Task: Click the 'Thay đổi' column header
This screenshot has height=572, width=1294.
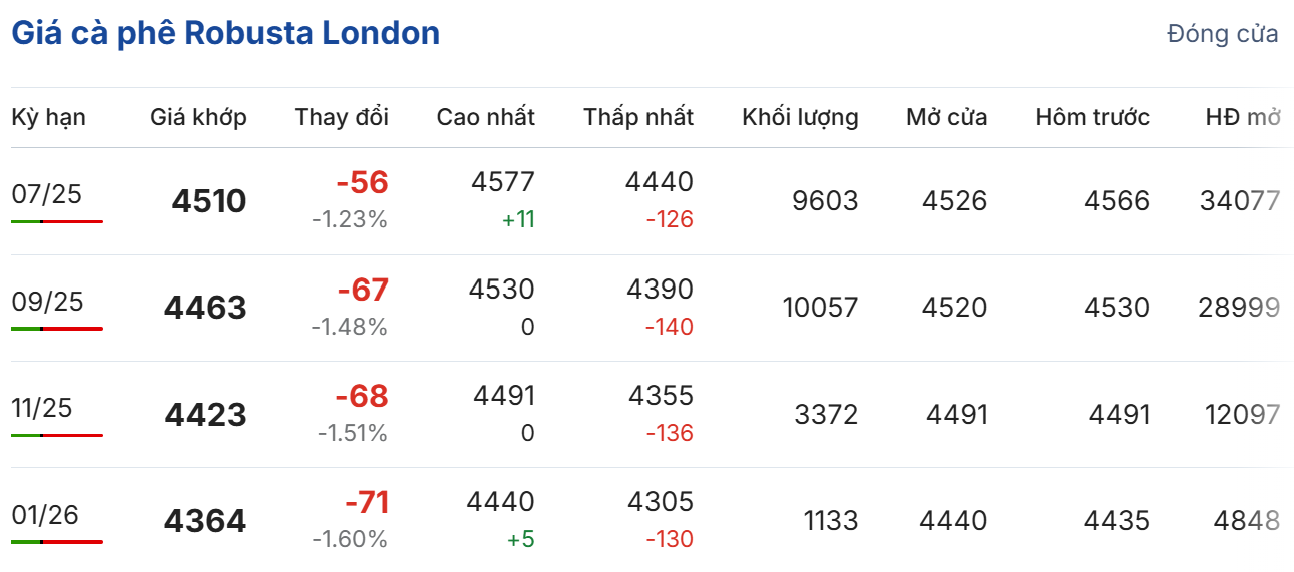Action: pos(341,117)
